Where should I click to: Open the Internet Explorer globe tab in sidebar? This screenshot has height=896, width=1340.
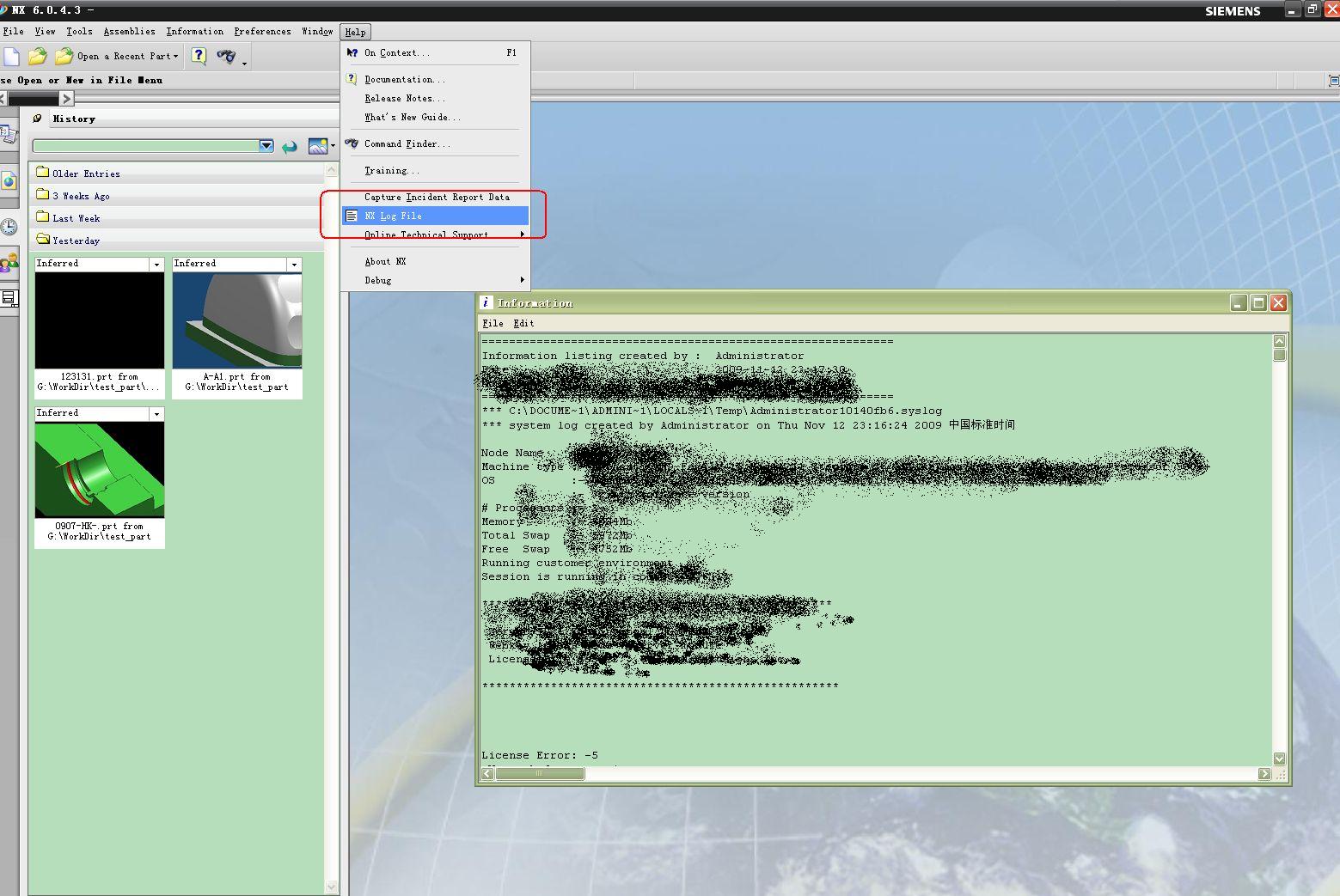pos(9,181)
